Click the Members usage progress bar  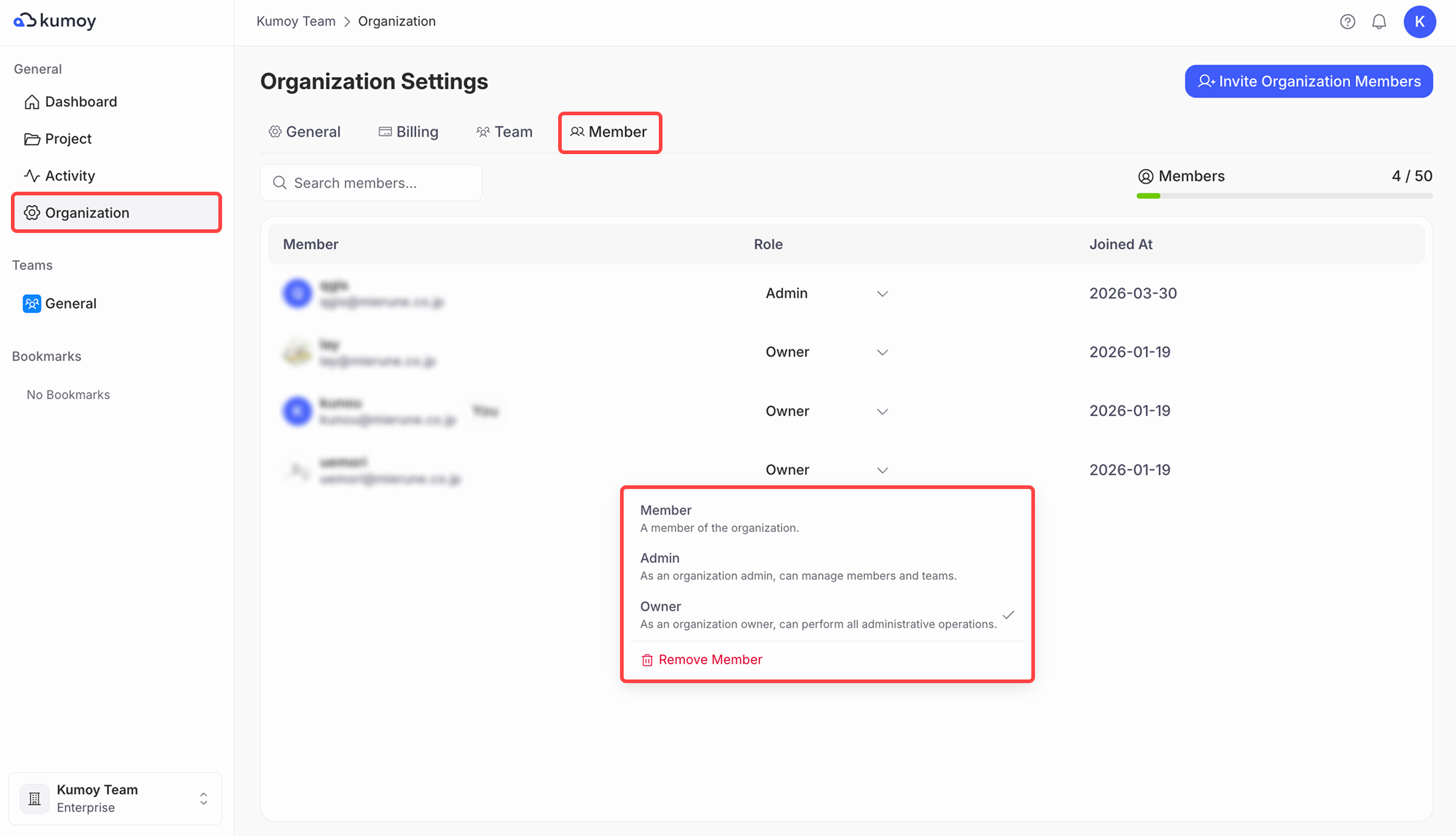coord(1284,196)
